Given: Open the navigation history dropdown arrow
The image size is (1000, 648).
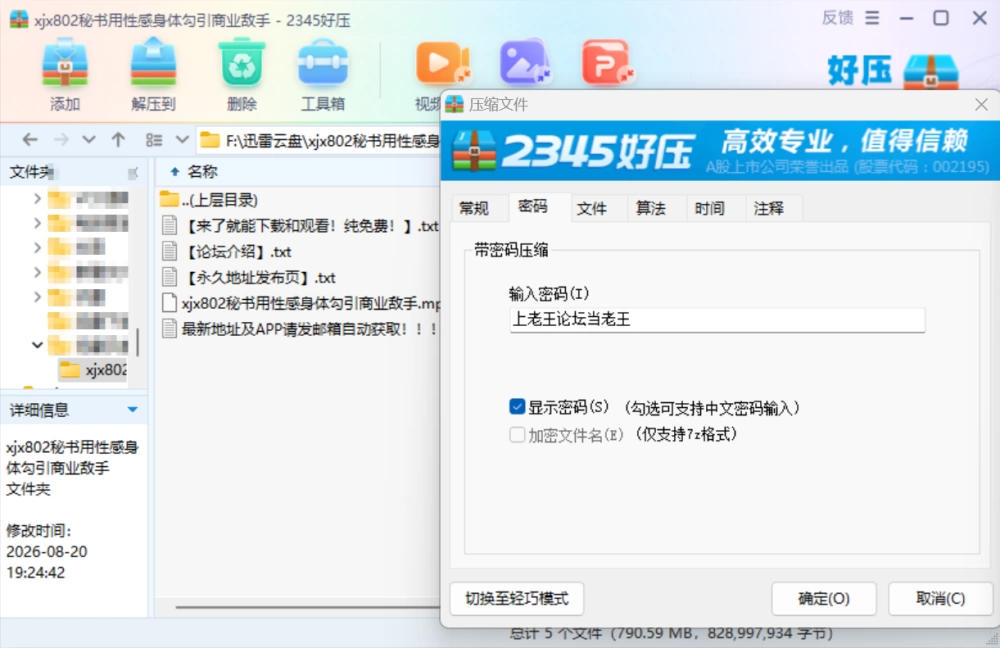Looking at the screenshot, I should pyautogui.click(x=89, y=140).
